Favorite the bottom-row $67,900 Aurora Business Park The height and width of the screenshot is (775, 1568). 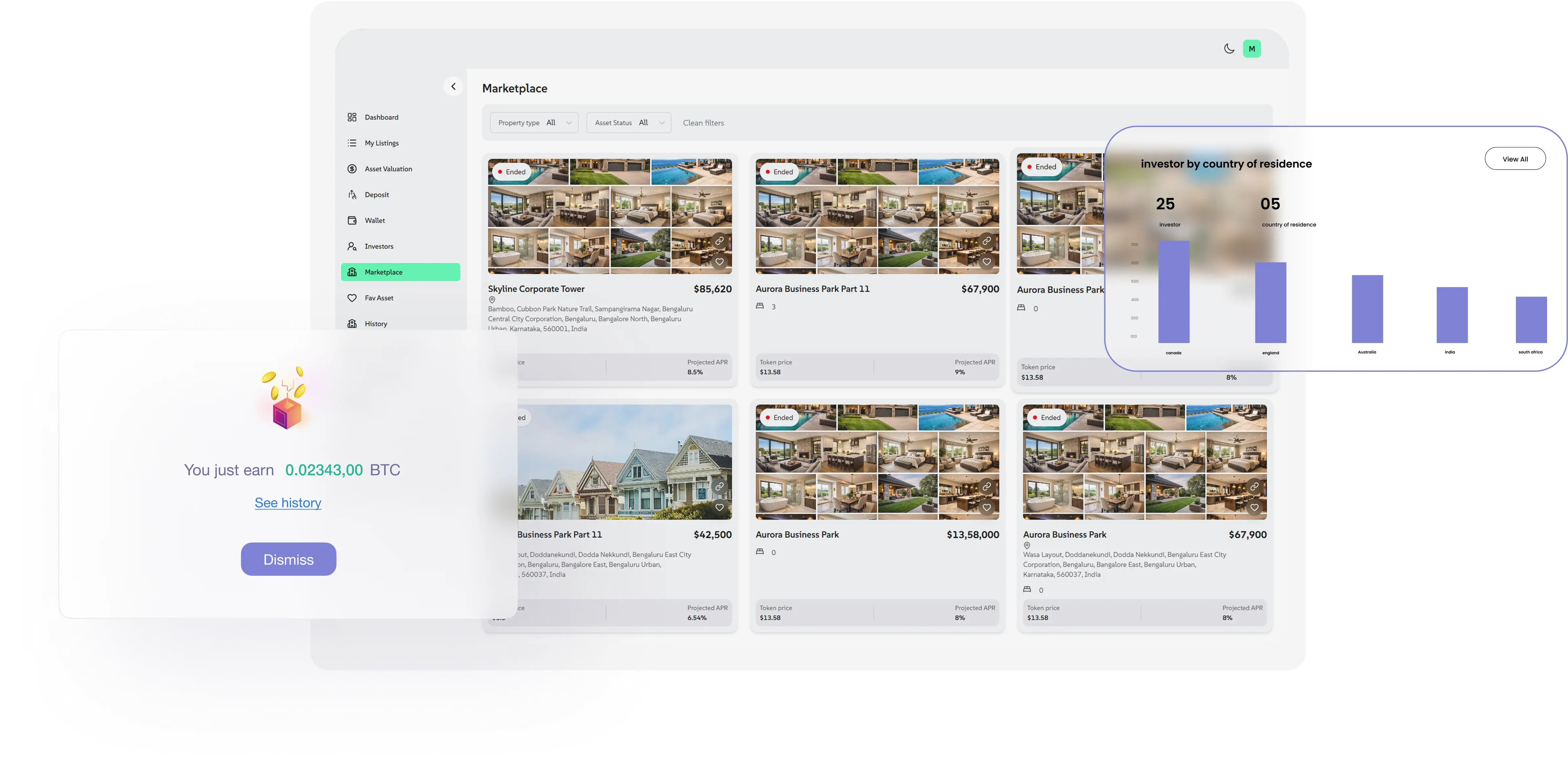[x=1255, y=507]
